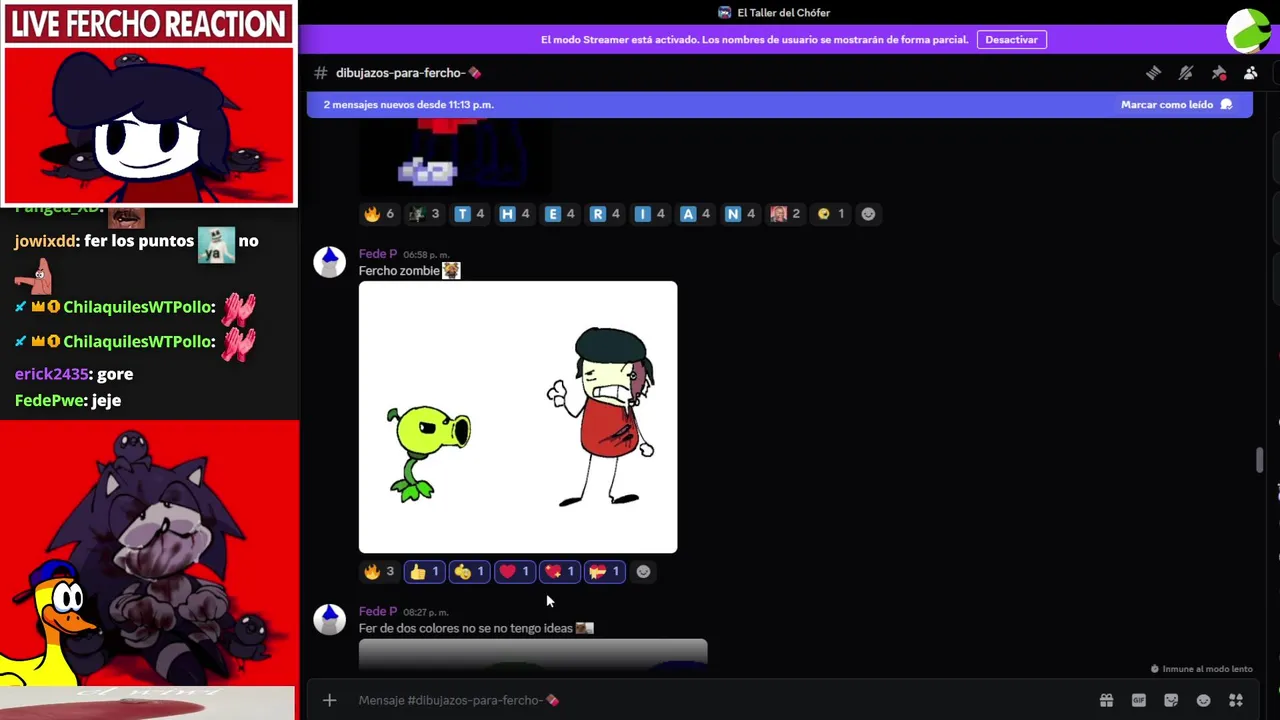Open the emoji picker in message bar
Screen dimensions: 1280x720
[x=1203, y=700]
